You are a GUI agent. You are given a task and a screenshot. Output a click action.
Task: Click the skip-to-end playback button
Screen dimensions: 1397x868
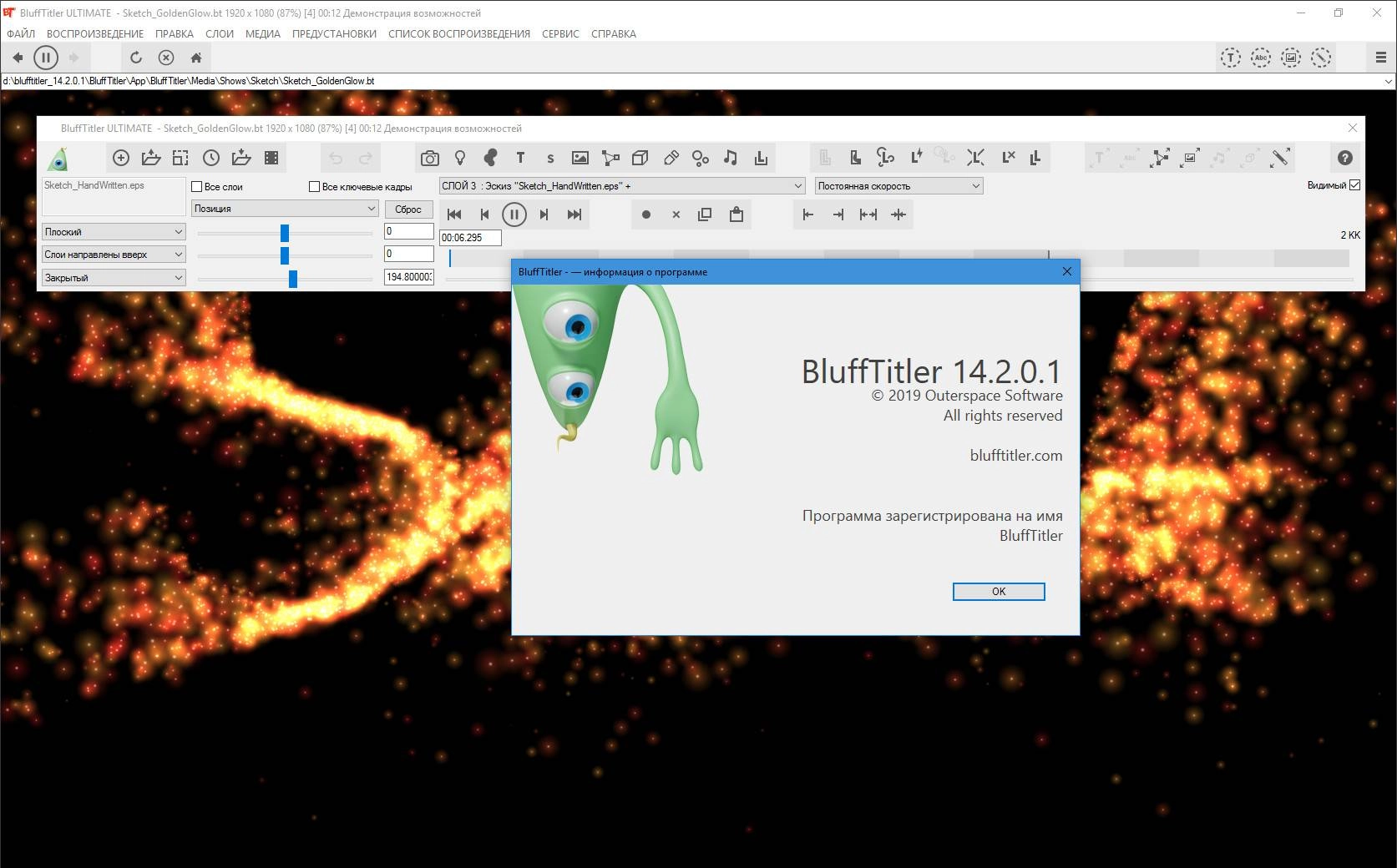[x=574, y=214]
